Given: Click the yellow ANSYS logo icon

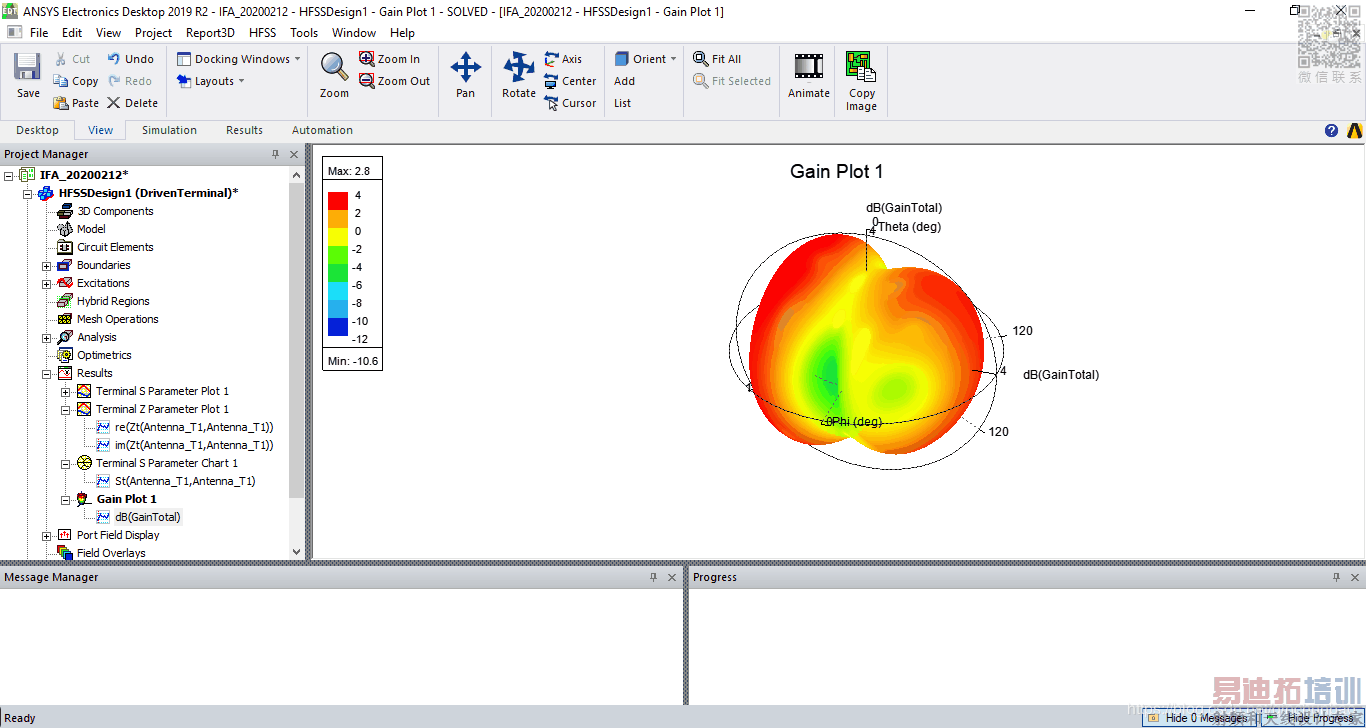Looking at the screenshot, I should [1355, 130].
